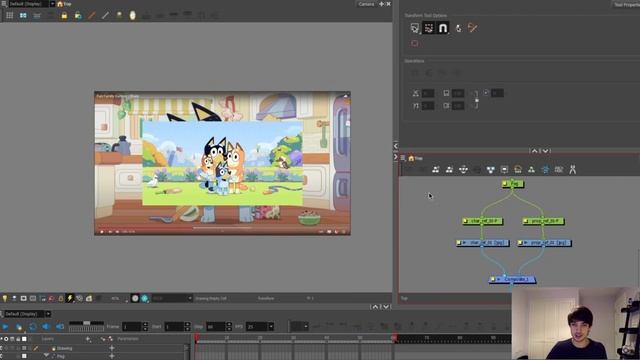Screen dimensions: 640x360
Task: Select the Peg layer in Timeline
Action: (x=60, y=356)
